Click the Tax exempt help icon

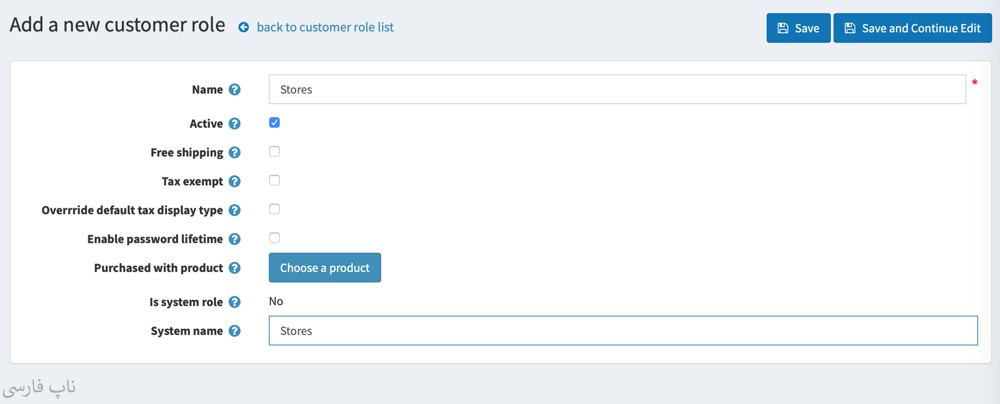pos(235,182)
